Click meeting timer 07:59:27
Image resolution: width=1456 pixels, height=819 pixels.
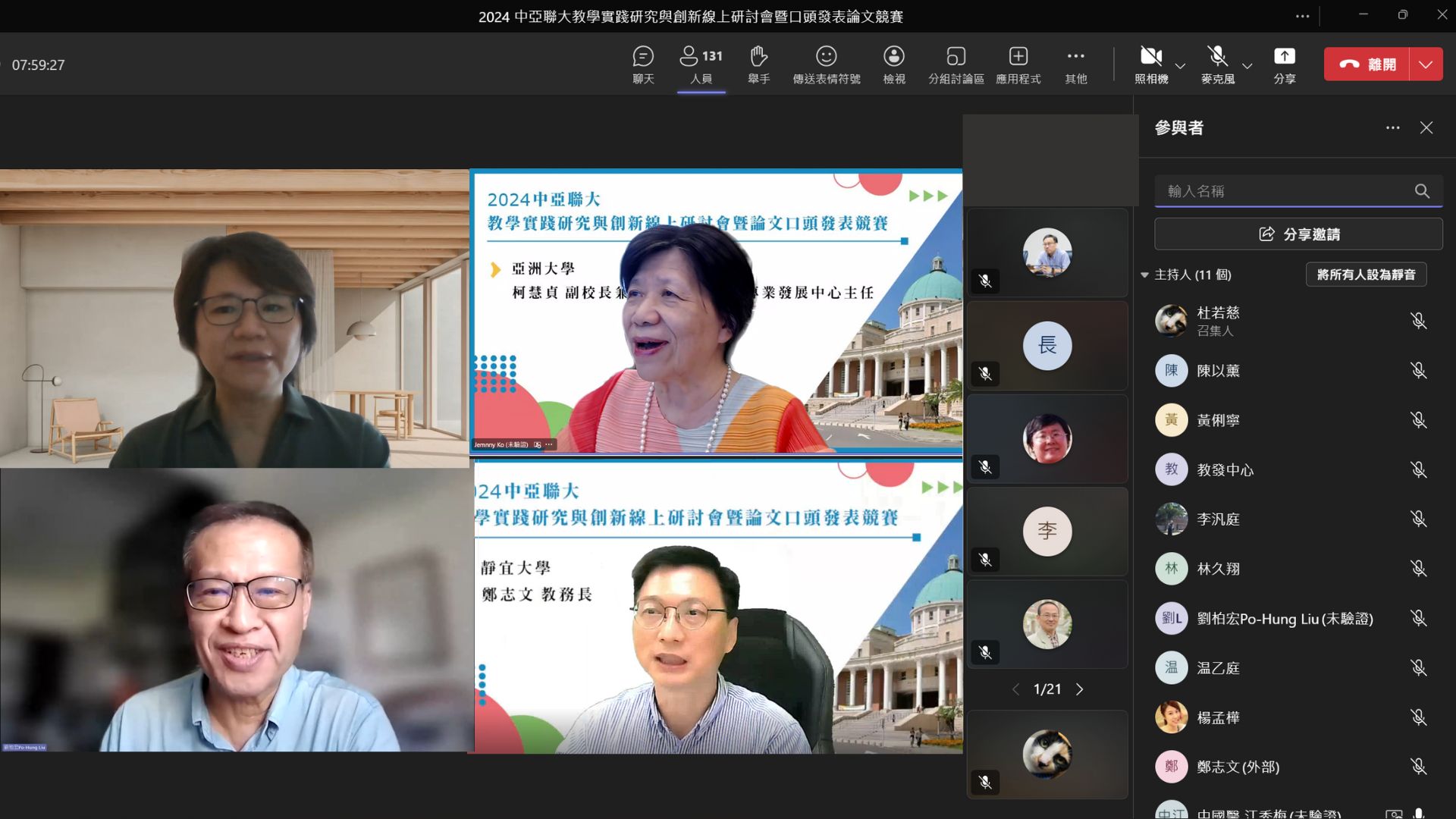point(38,65)
